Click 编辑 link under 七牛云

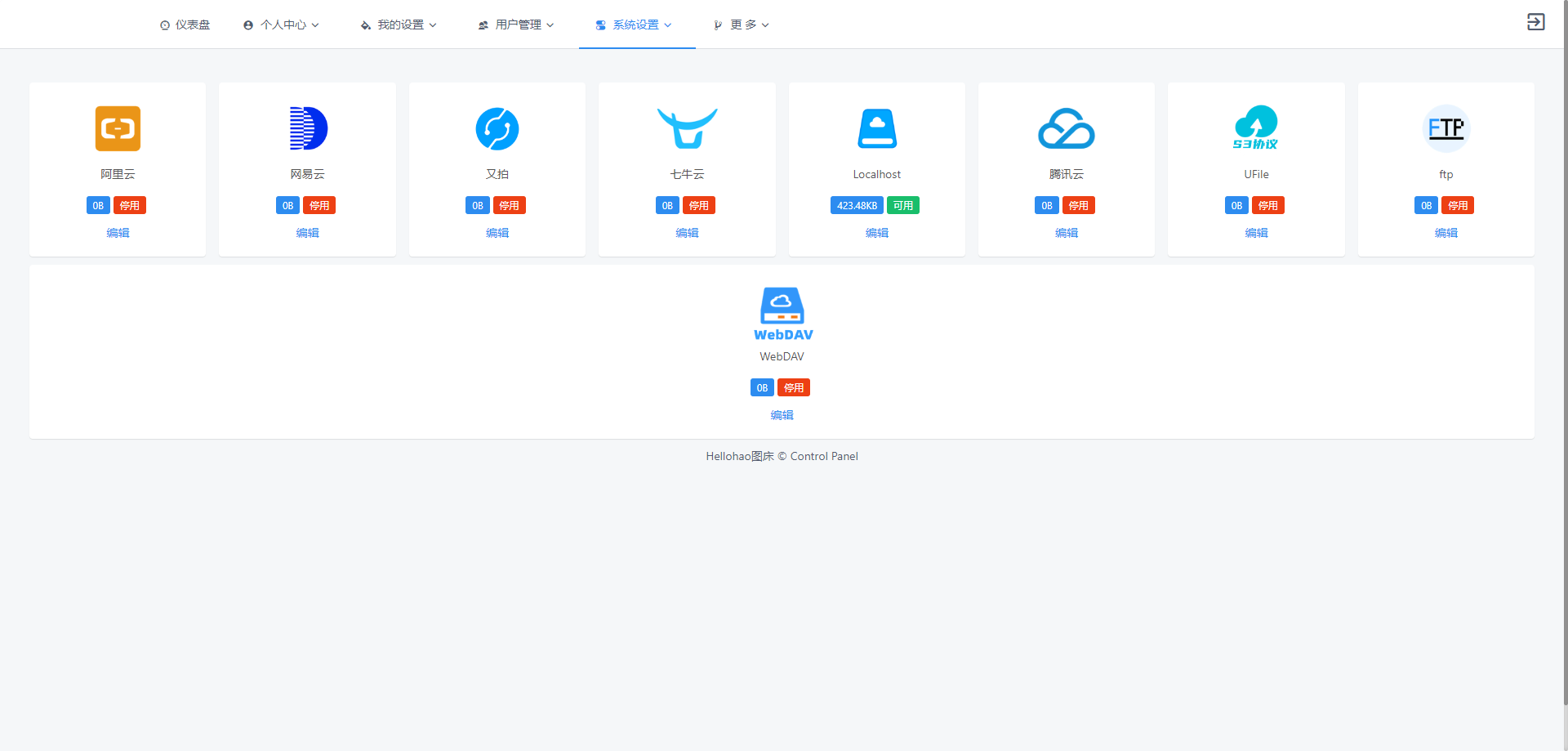click(687, 233)
